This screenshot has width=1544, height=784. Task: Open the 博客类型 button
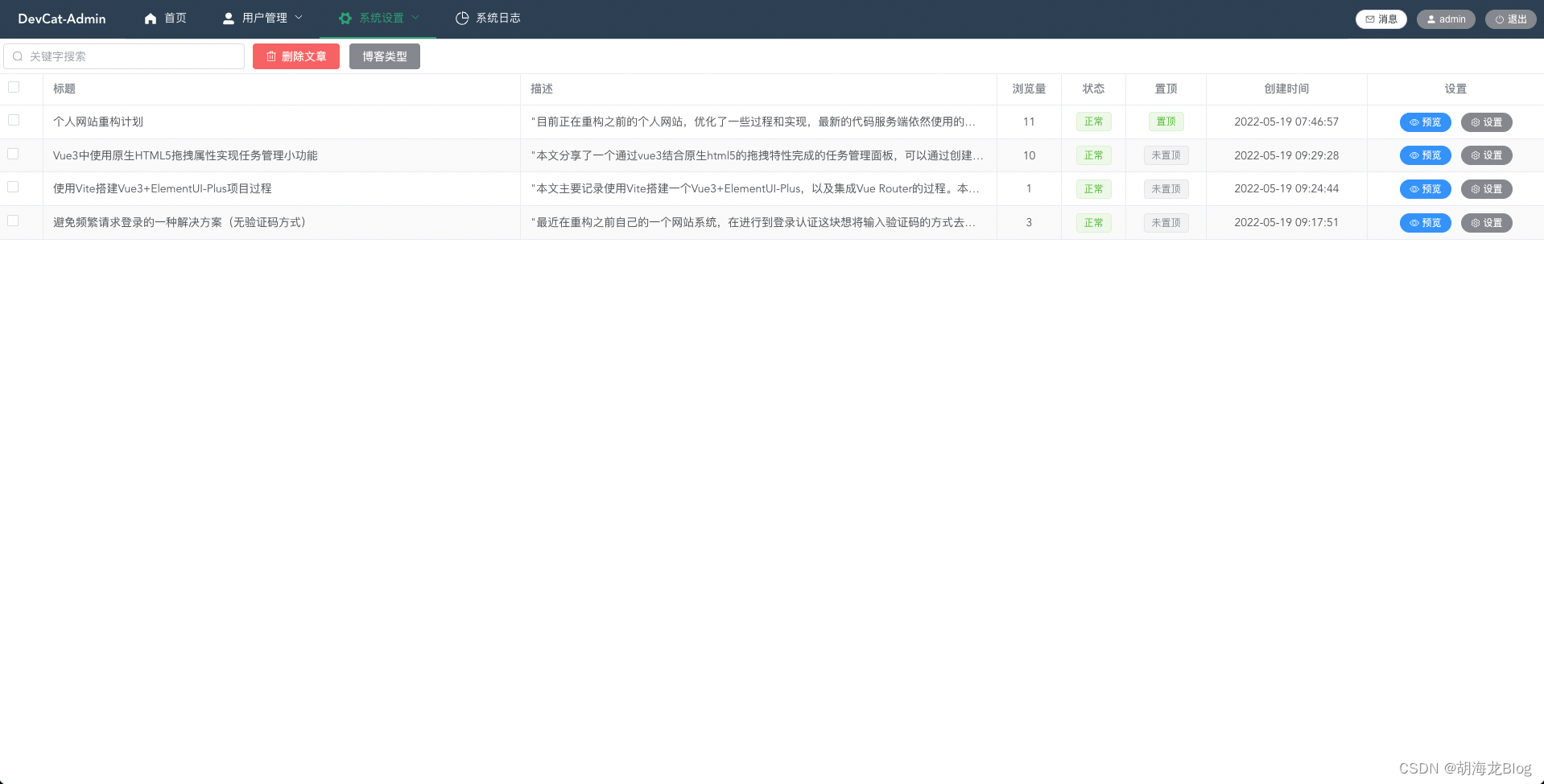(385, 56)
